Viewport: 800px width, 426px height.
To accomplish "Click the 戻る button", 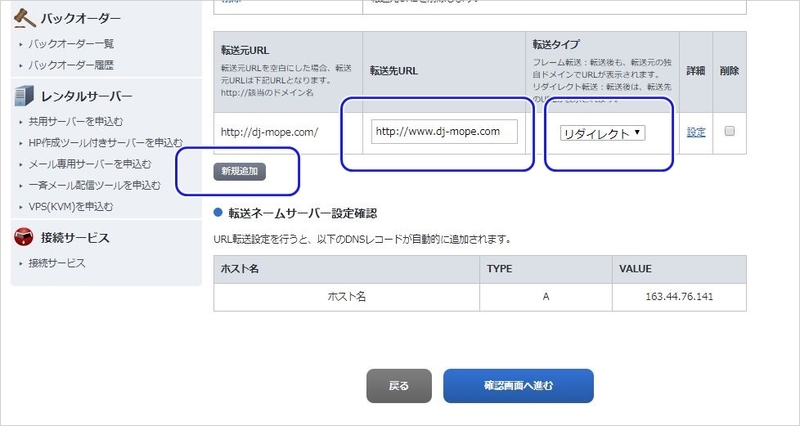I will coord(399,386).
